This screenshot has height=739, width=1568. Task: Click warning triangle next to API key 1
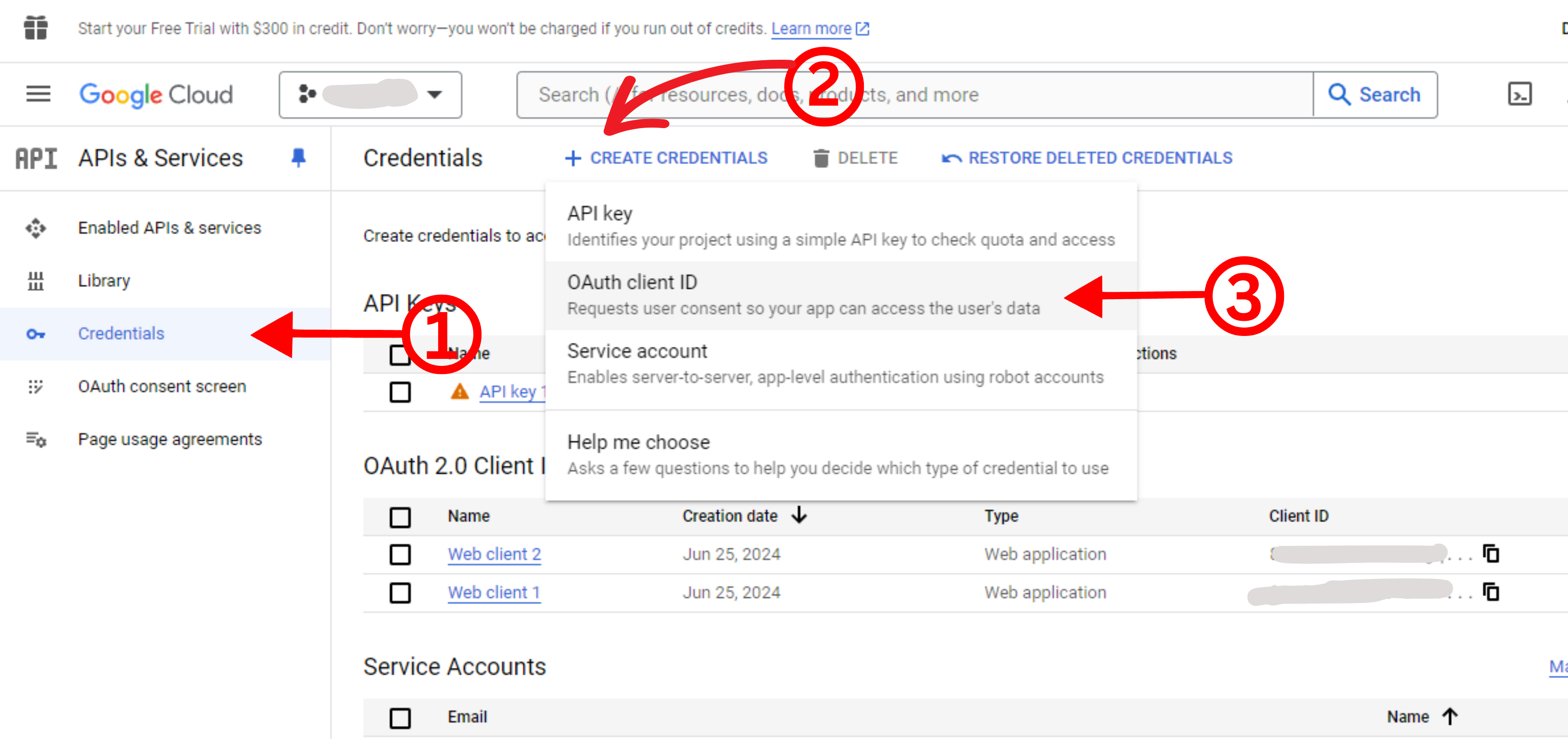(459, 391)
